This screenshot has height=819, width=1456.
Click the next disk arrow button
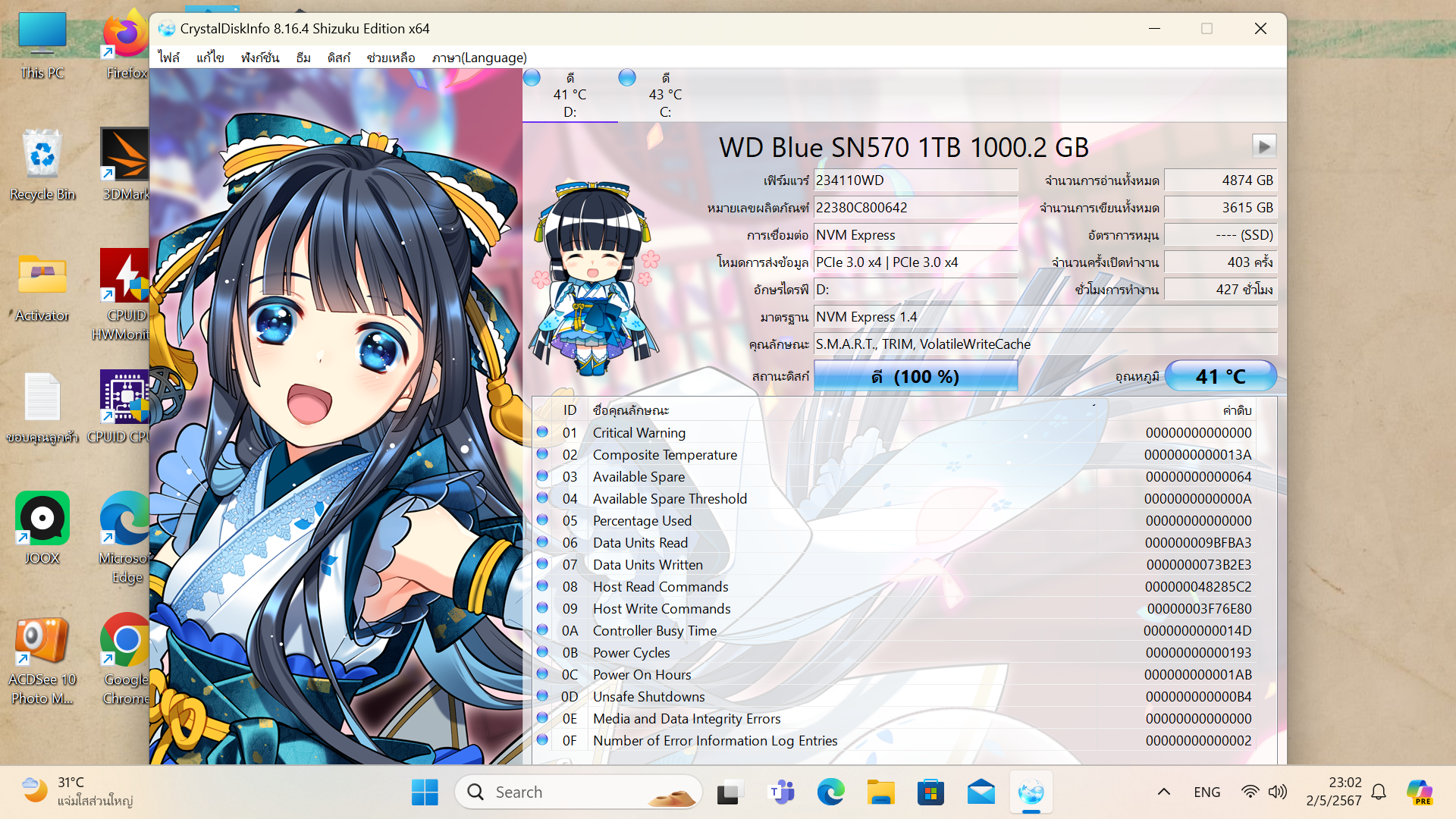pos(1263,146)
